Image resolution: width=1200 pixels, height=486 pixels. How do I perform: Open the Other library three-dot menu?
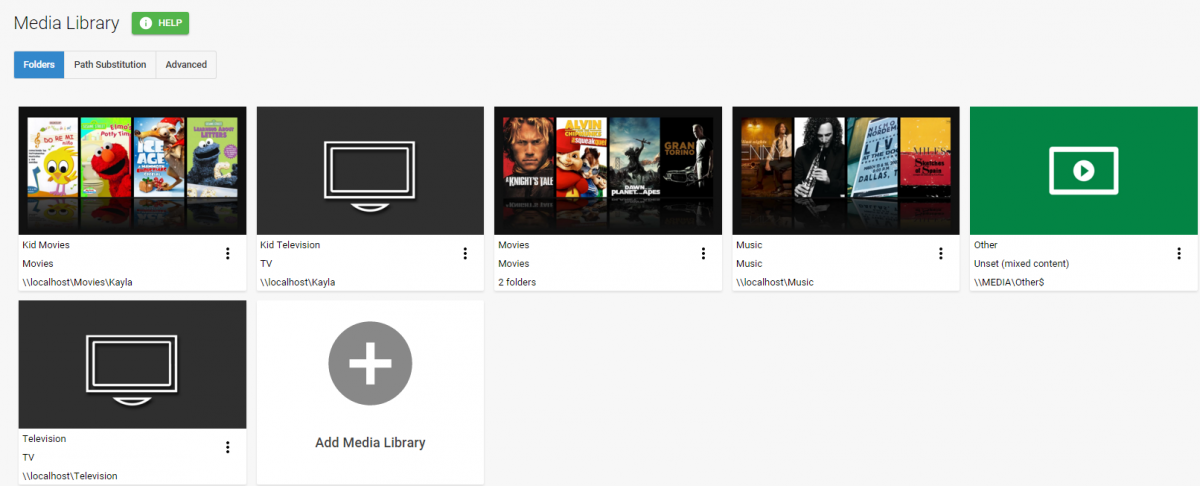(1179, 253)
